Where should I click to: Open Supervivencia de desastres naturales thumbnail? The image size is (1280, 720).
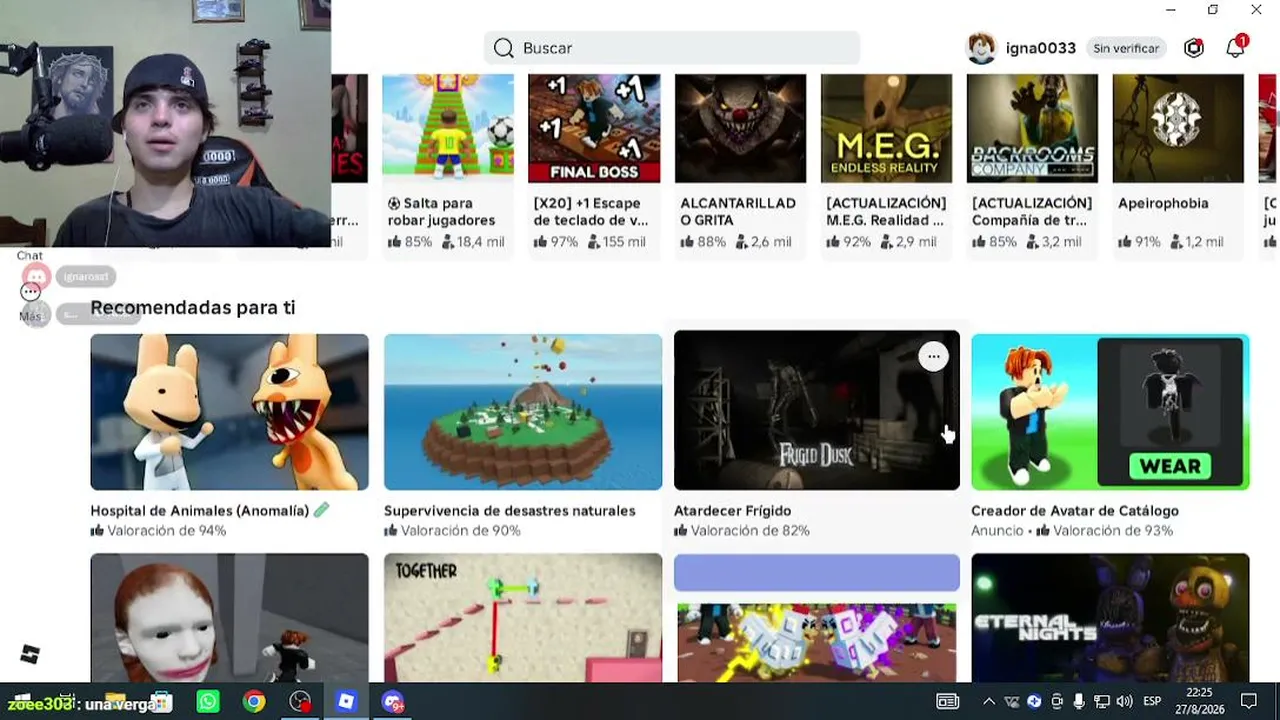[x=523, y=412]
